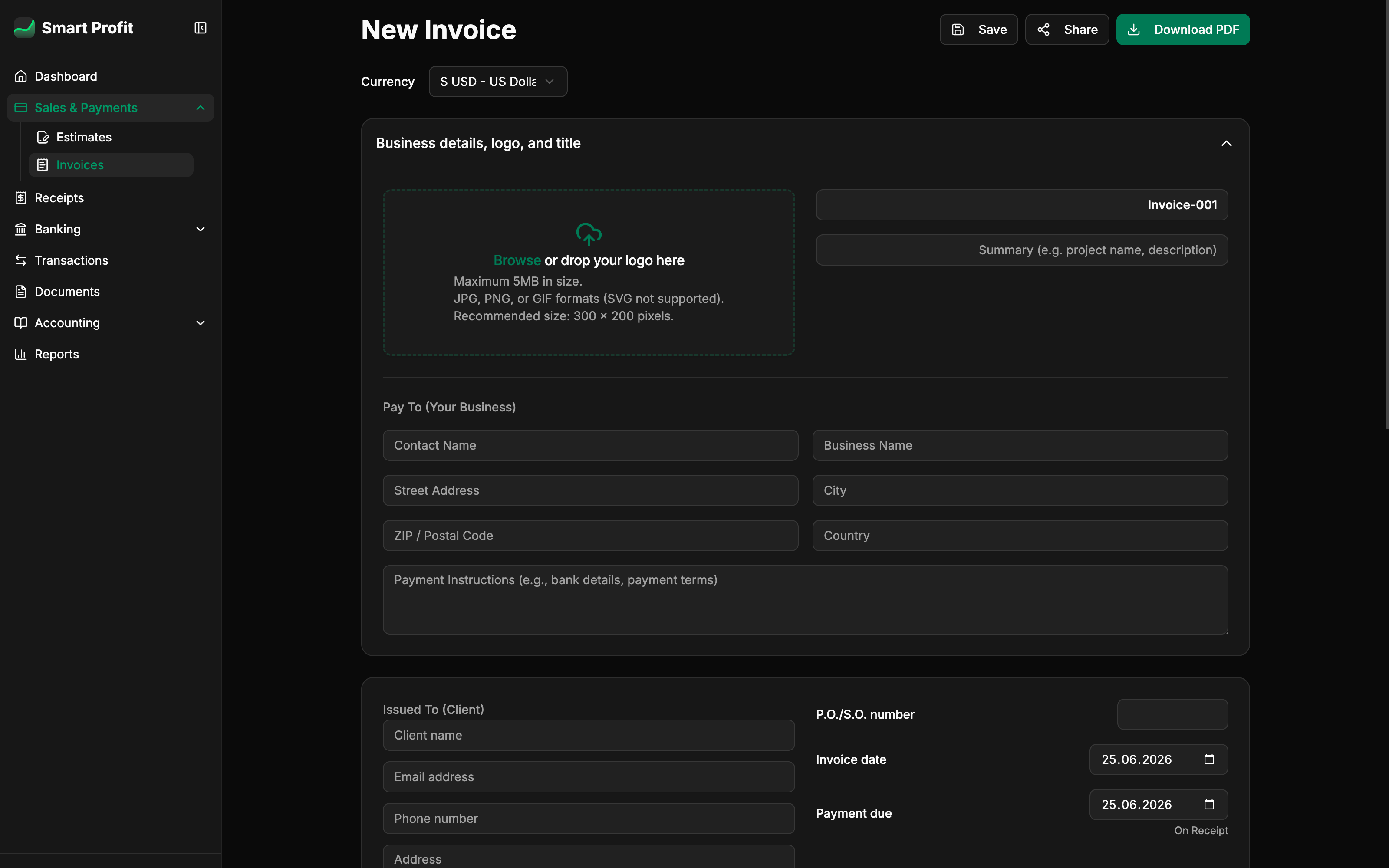The image size is (1389, 868).
Task: Collapse the Sales & Payments menu chevron
Action: (x=200, y=107)
